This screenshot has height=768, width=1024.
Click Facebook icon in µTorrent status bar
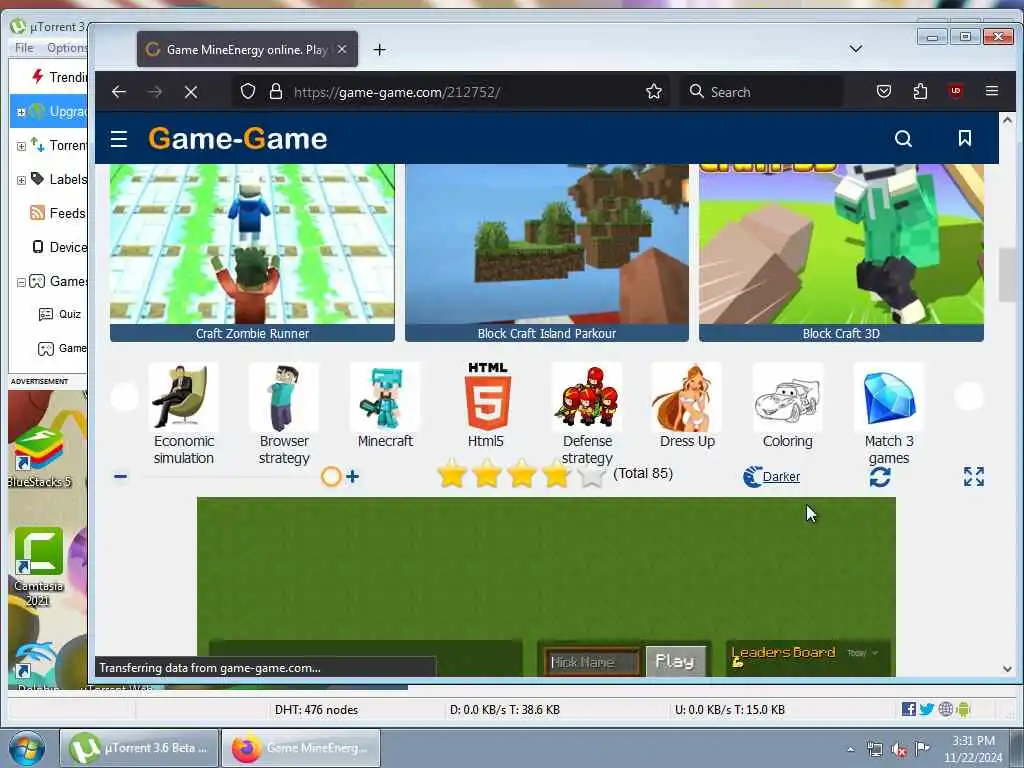point(908,709)
